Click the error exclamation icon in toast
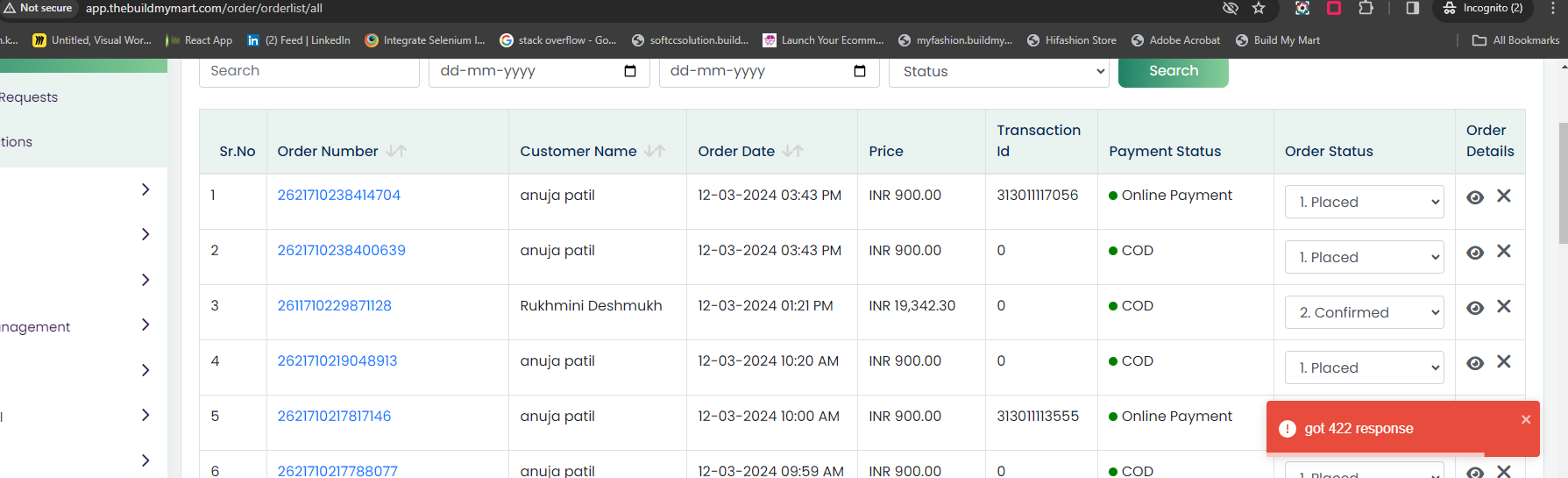1568x478 pixels. pyautogui.click(x=1288, y=429)
